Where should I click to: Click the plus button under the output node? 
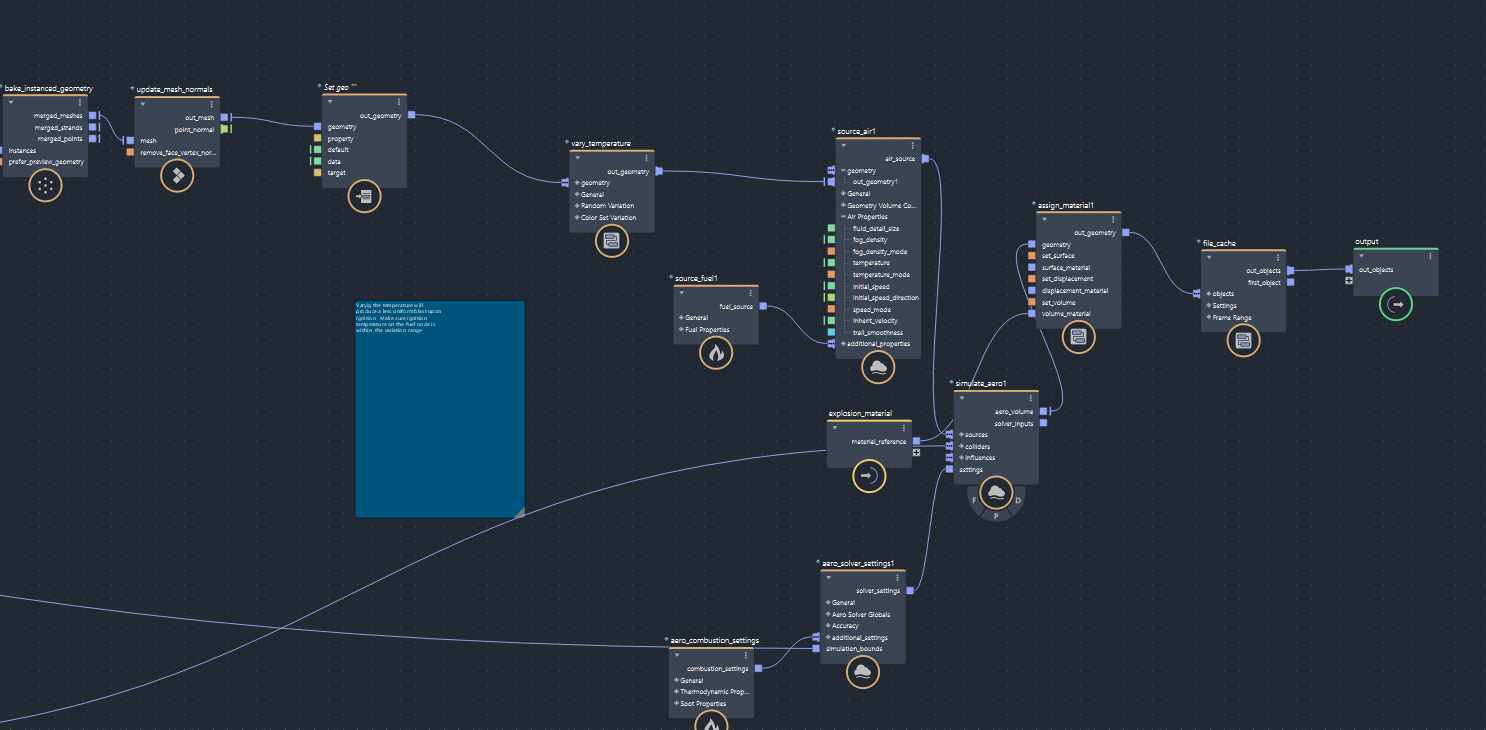1349,281
